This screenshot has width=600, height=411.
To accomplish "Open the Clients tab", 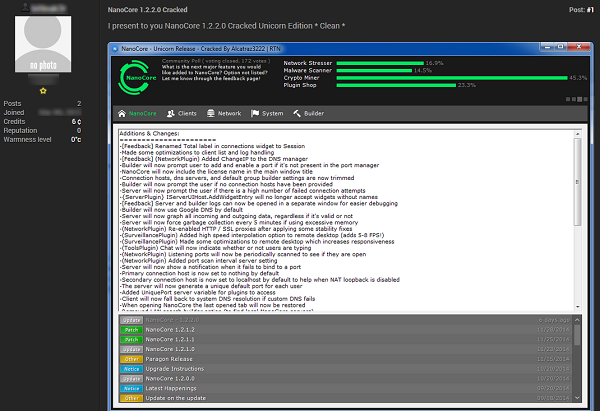I will pyautogui.click(x=182, y=113).
